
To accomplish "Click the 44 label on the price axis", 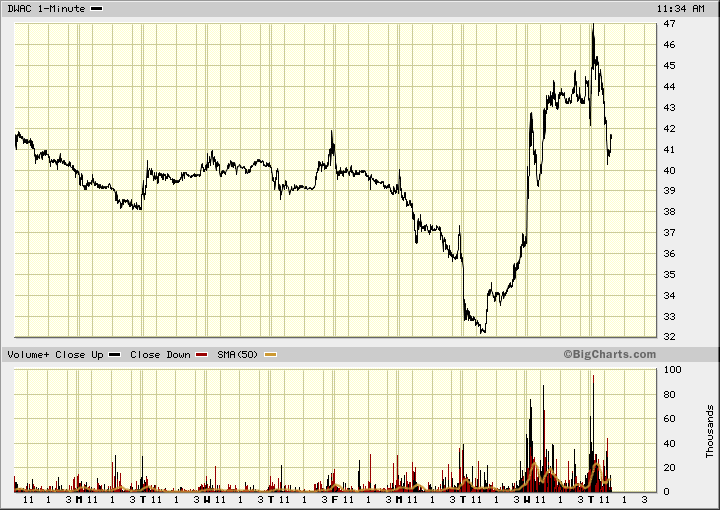I will pyautogui.click(x=669, y=86).
